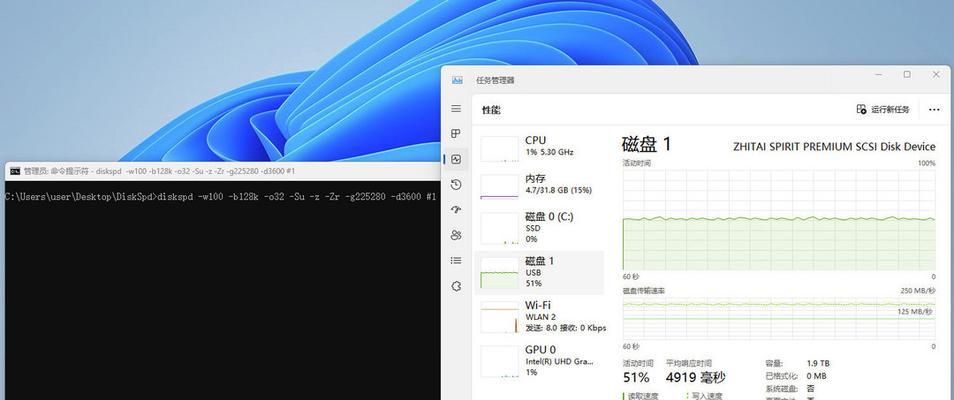Screen dimensions: 954x400
Task: Open the Task Manager hamburger navigation menu
Action: 456,108
